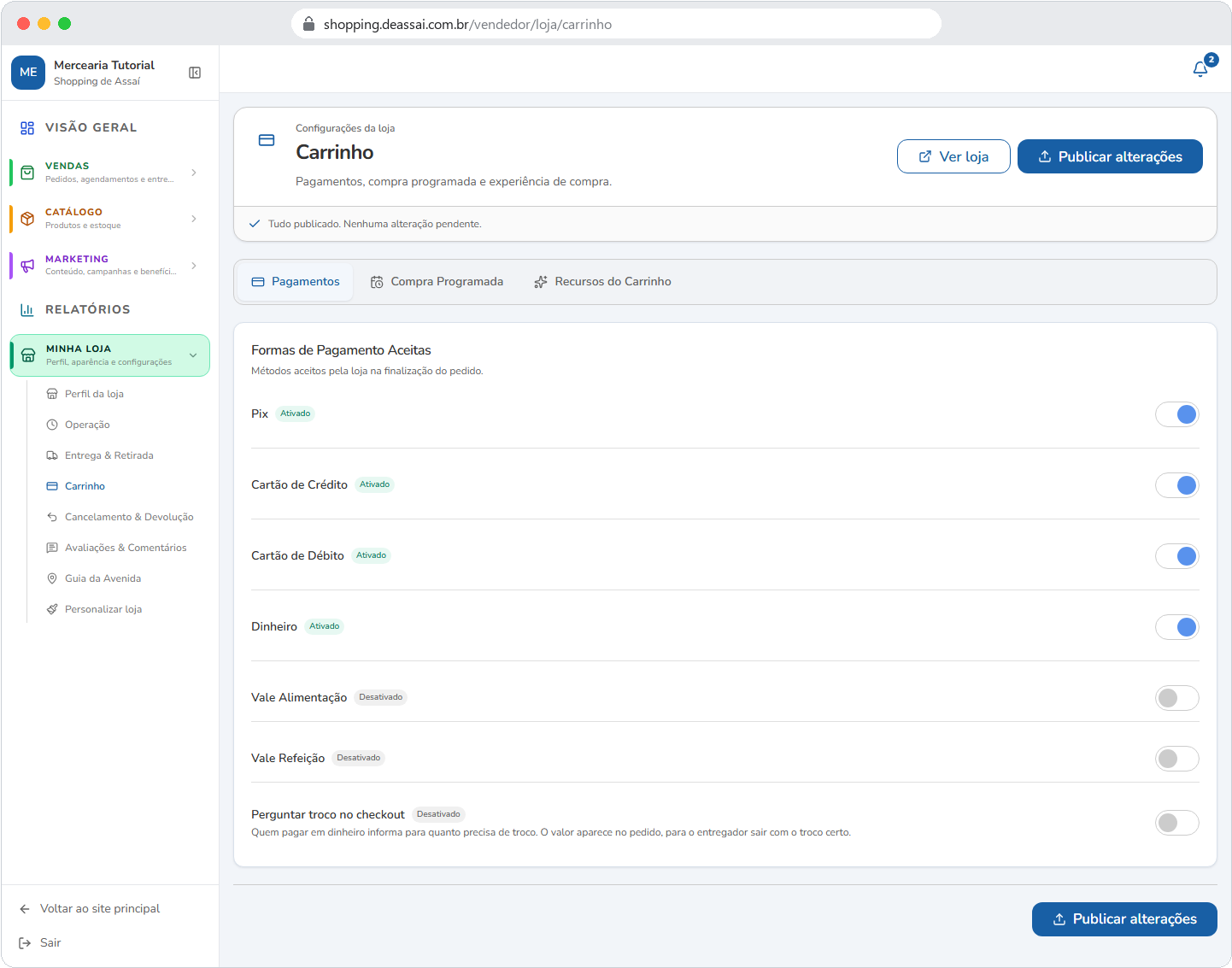Open the Carrinho sidebar item

pos(85,486)
